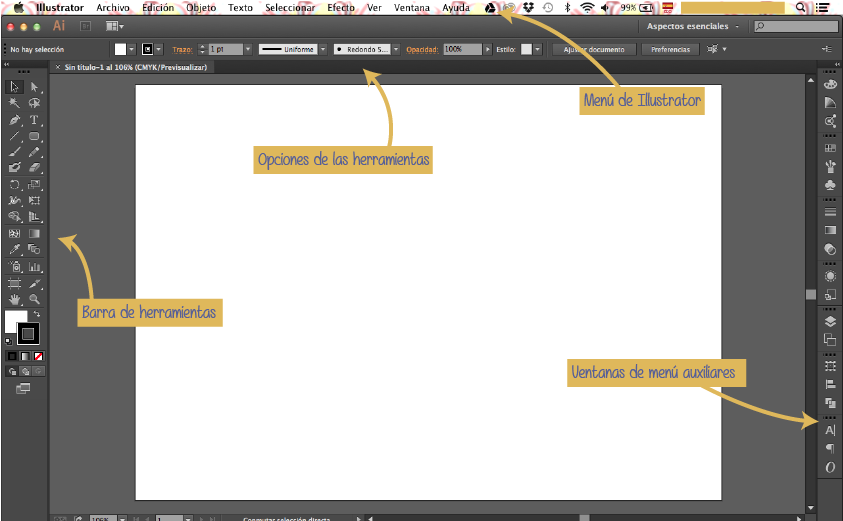Open Uniforme stroke profile dropdown
Image resolution: width=843 pixels, height=521 pixels.
323,49
